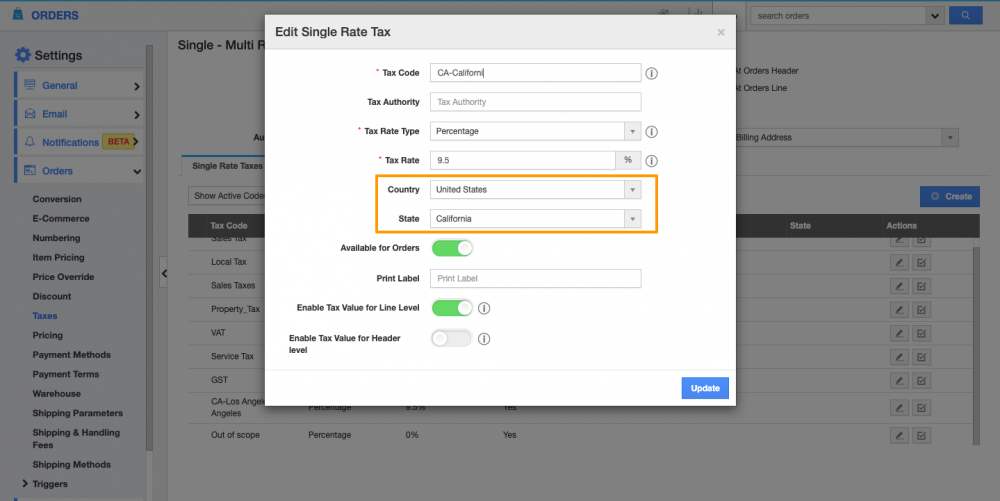1000x501 pixels.
Task: Click info icon for Line Level tax toggle
Action: click(x=484, y=308)
